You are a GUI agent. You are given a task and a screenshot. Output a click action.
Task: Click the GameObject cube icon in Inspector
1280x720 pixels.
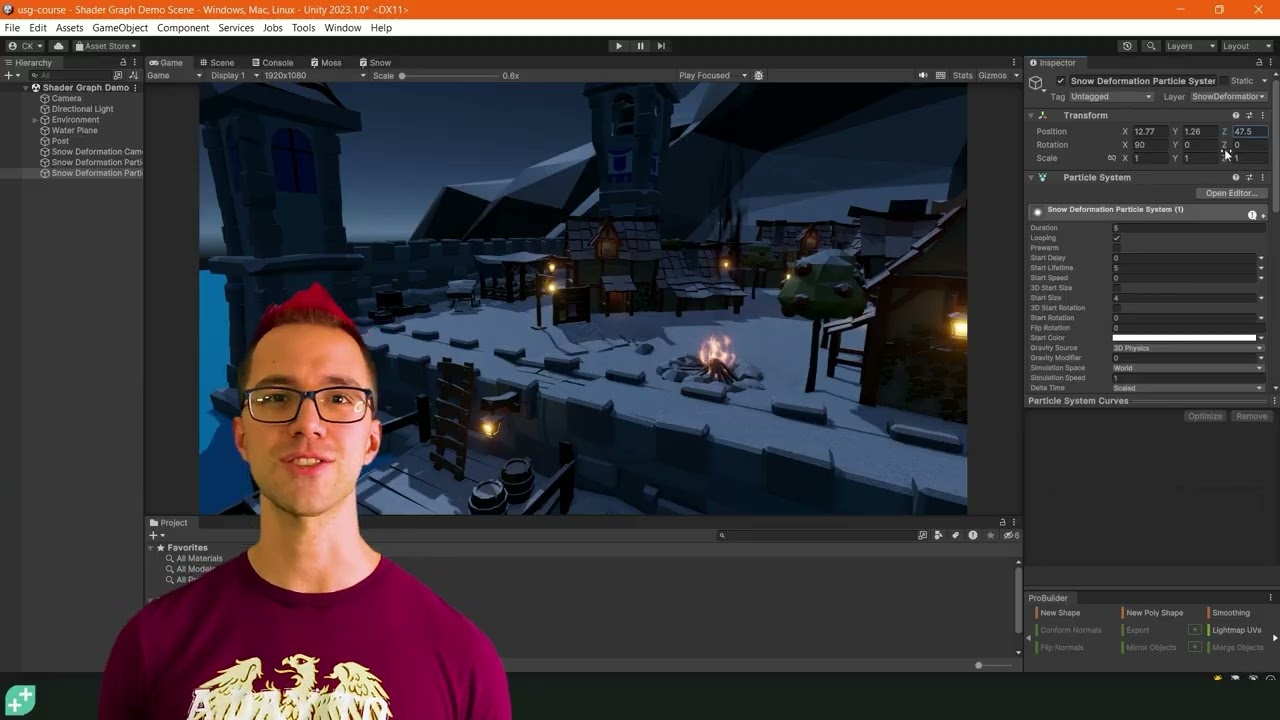[x=1037, y=83]
